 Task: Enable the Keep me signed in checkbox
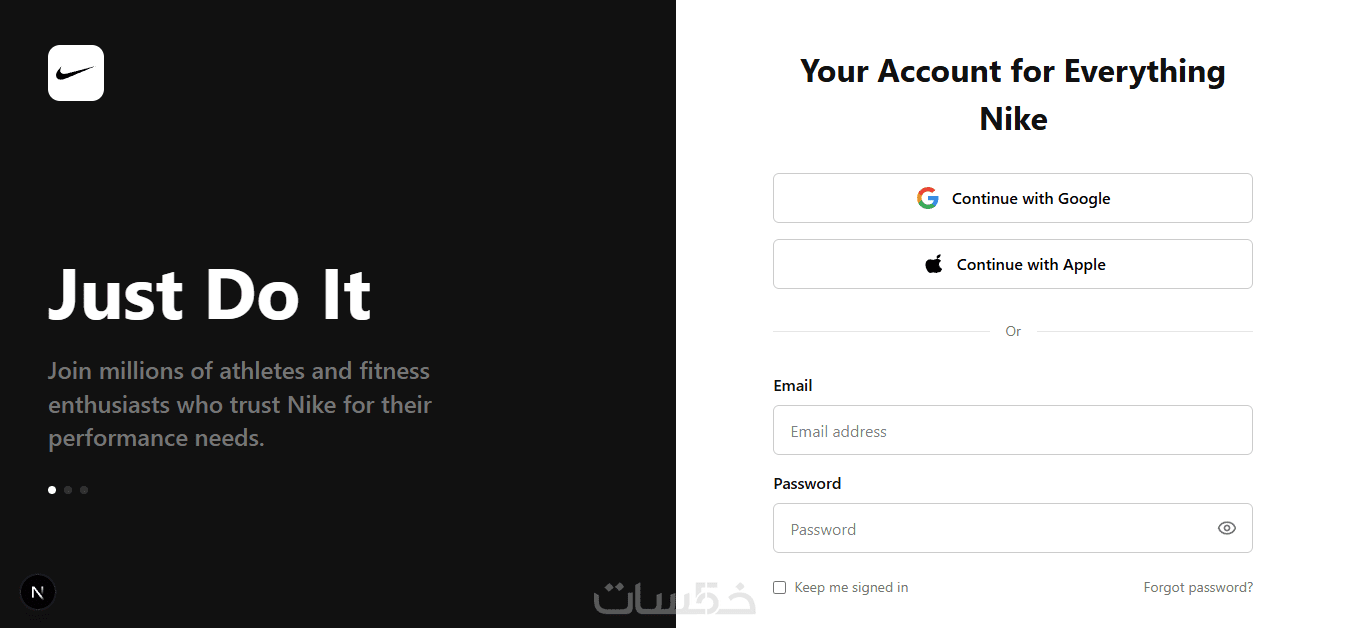click(x=780, y=588)
